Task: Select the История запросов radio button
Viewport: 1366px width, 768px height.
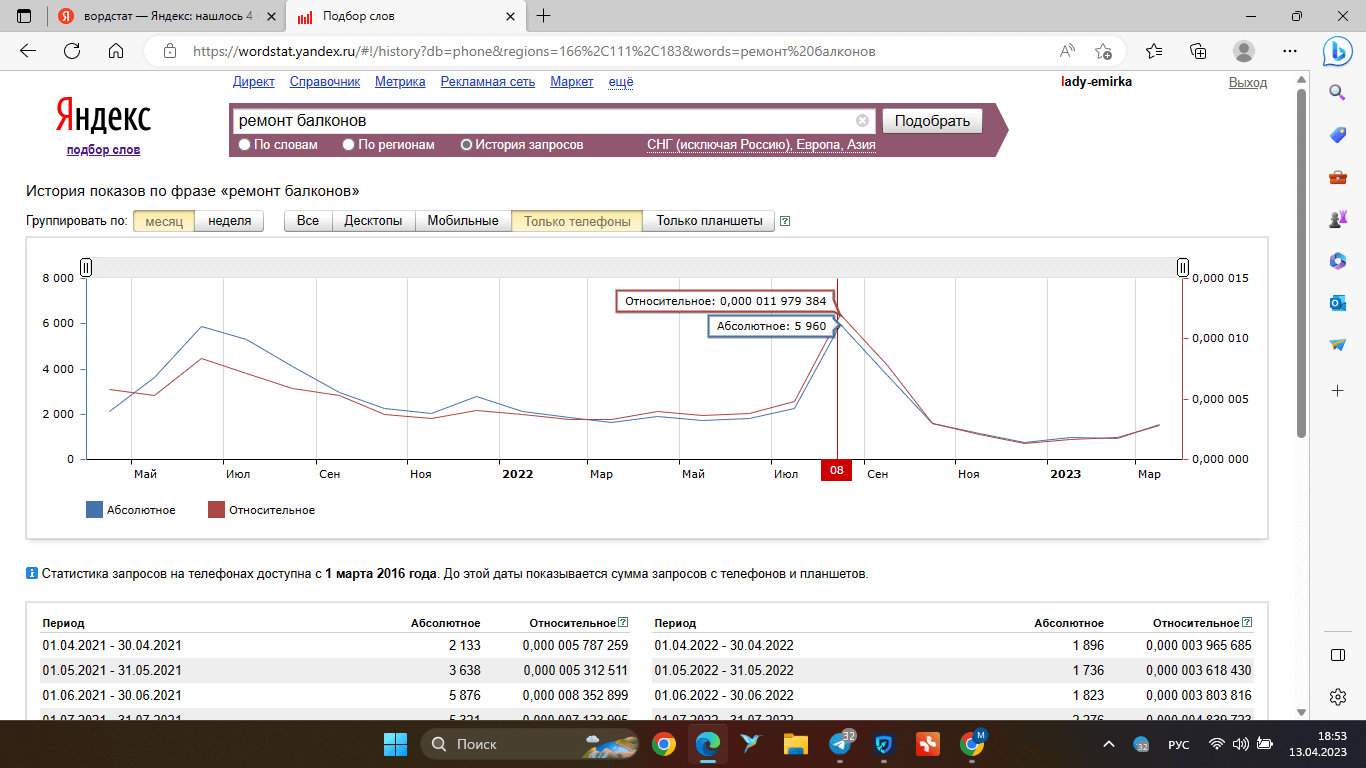Action: tap(466, 145)
